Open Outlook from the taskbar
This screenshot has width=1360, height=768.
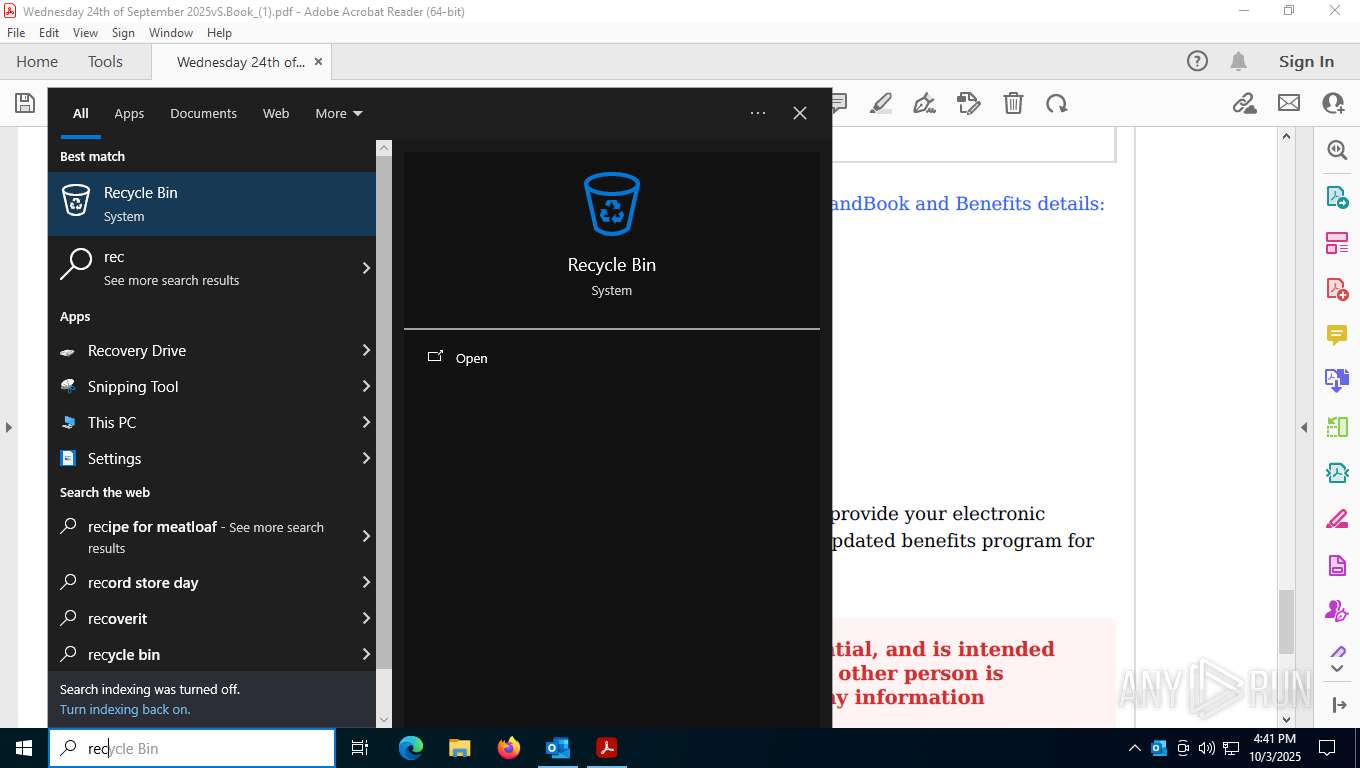tap(558, 747)
